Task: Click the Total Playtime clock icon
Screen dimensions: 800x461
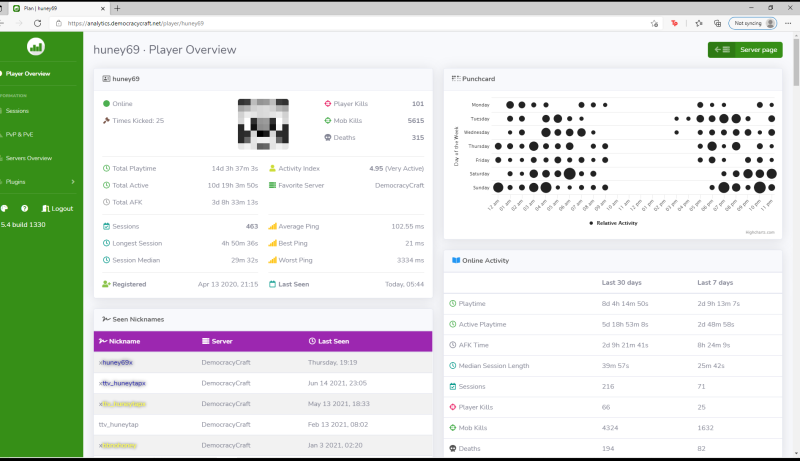Action: [106, 168]
